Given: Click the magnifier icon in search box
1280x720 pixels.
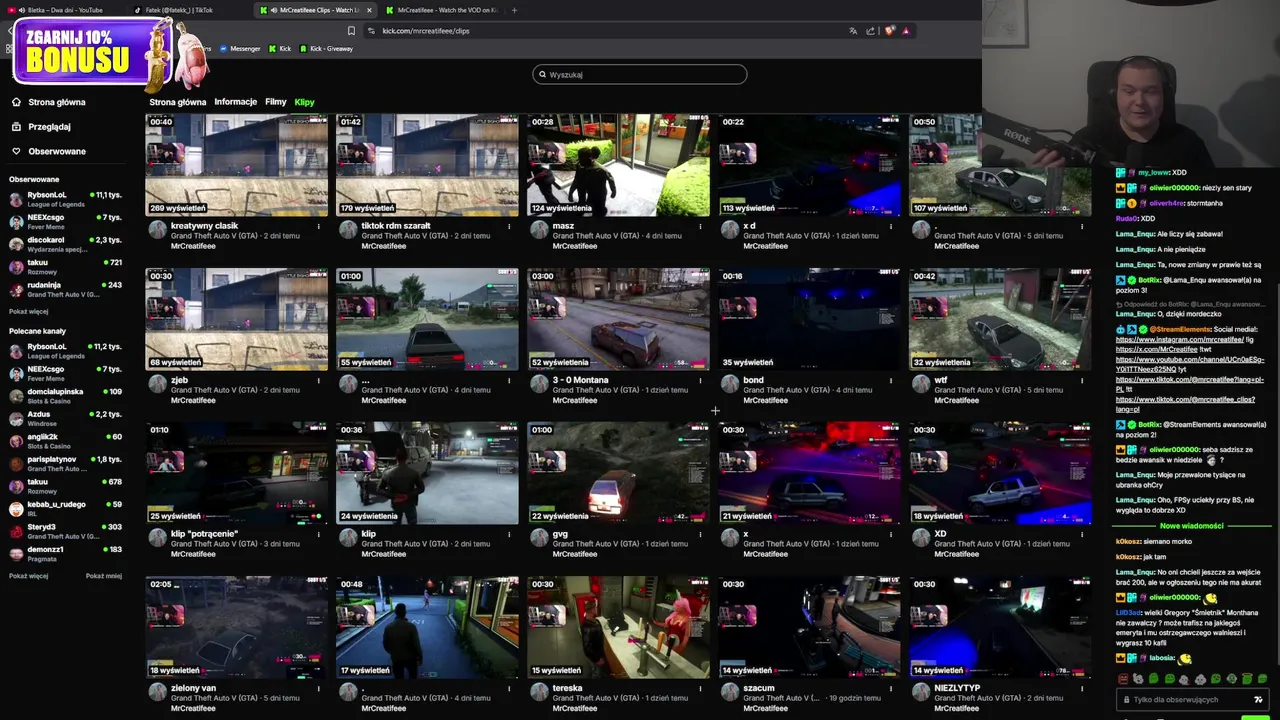Looking at the screenshot, I should 543,74.
